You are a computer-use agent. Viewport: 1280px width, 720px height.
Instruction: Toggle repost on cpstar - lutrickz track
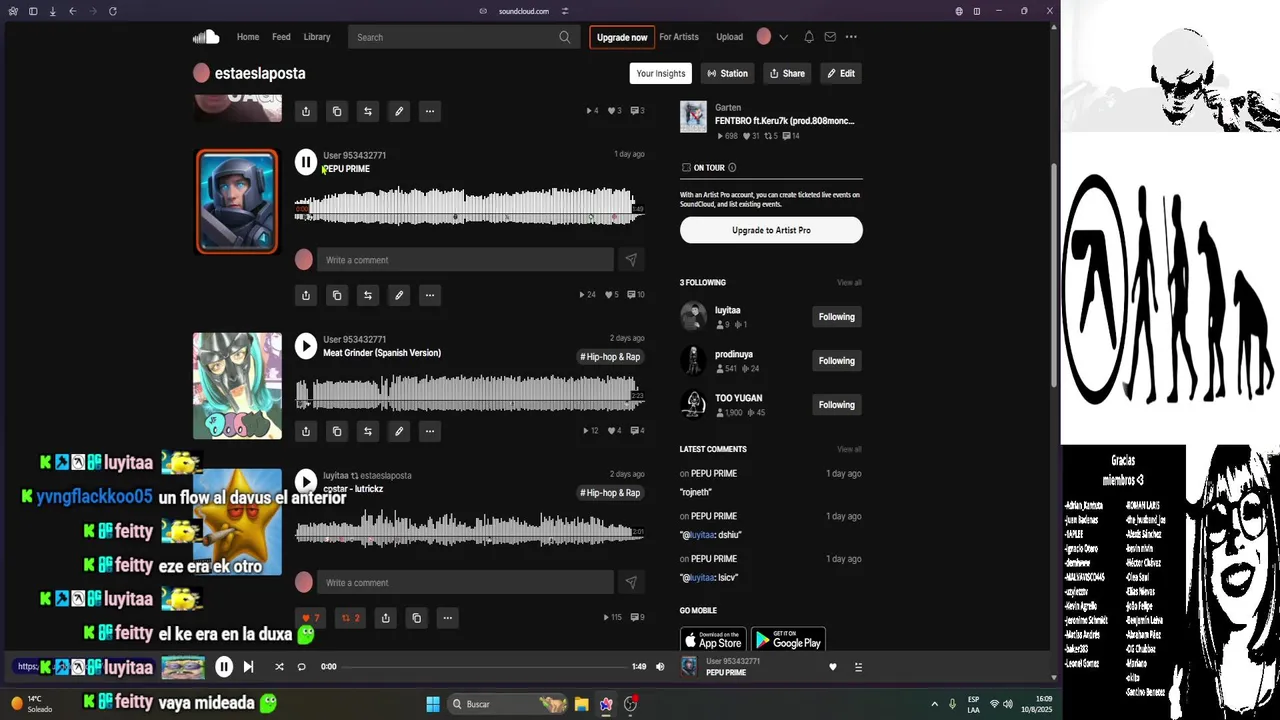point(350,618)
